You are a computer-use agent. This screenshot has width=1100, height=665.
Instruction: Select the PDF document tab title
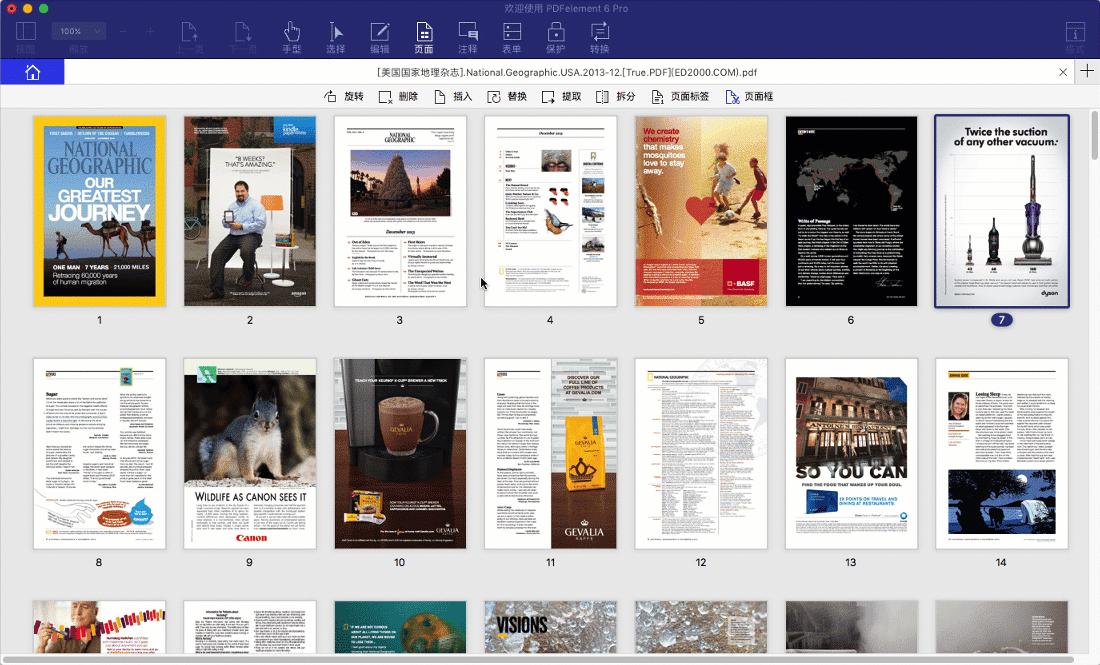(x=567, y=72)
